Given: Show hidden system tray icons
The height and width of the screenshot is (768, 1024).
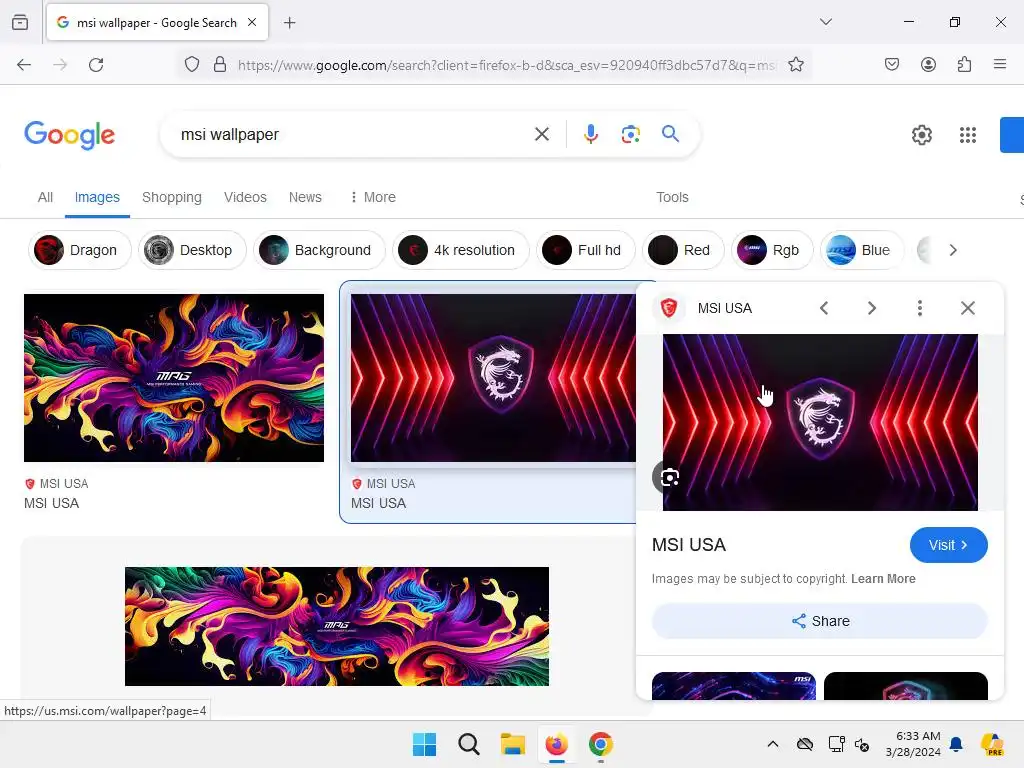Looking at the screenshot, I should click(x=773, y=744).
